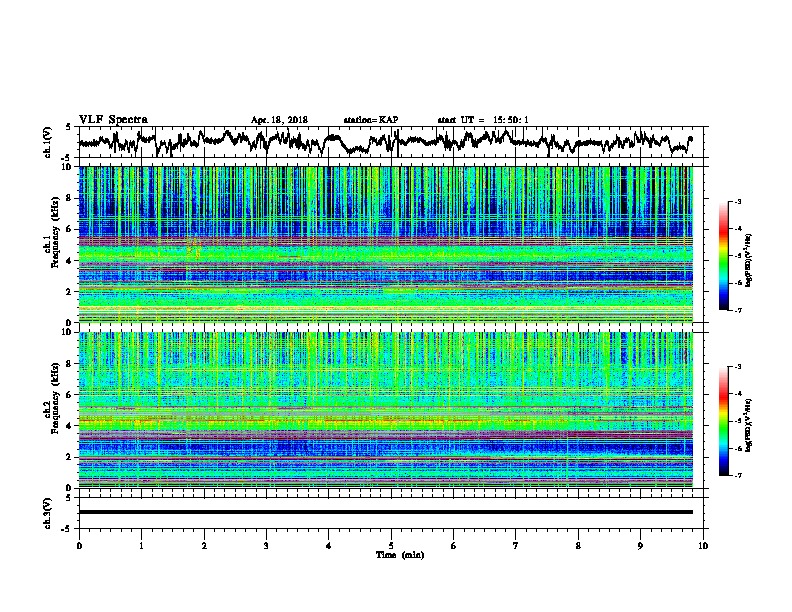Screen dimensions: 792x612
Task: Click time axis tick label 0
Action: pos(79,546)
